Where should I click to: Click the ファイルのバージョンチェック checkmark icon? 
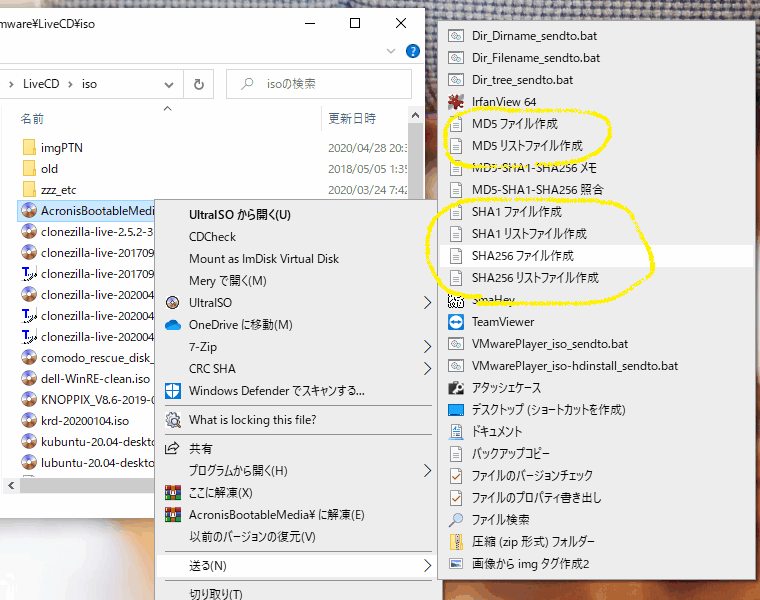click(456, 475)
